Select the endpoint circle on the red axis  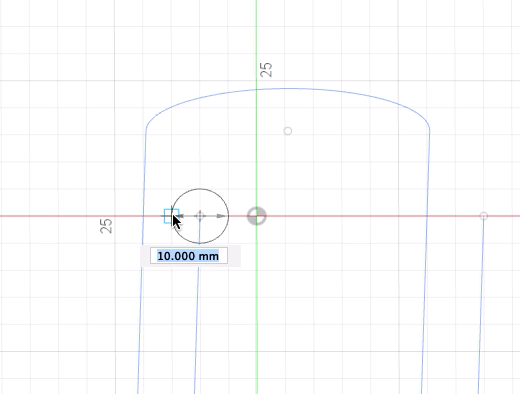click(484, 216)
